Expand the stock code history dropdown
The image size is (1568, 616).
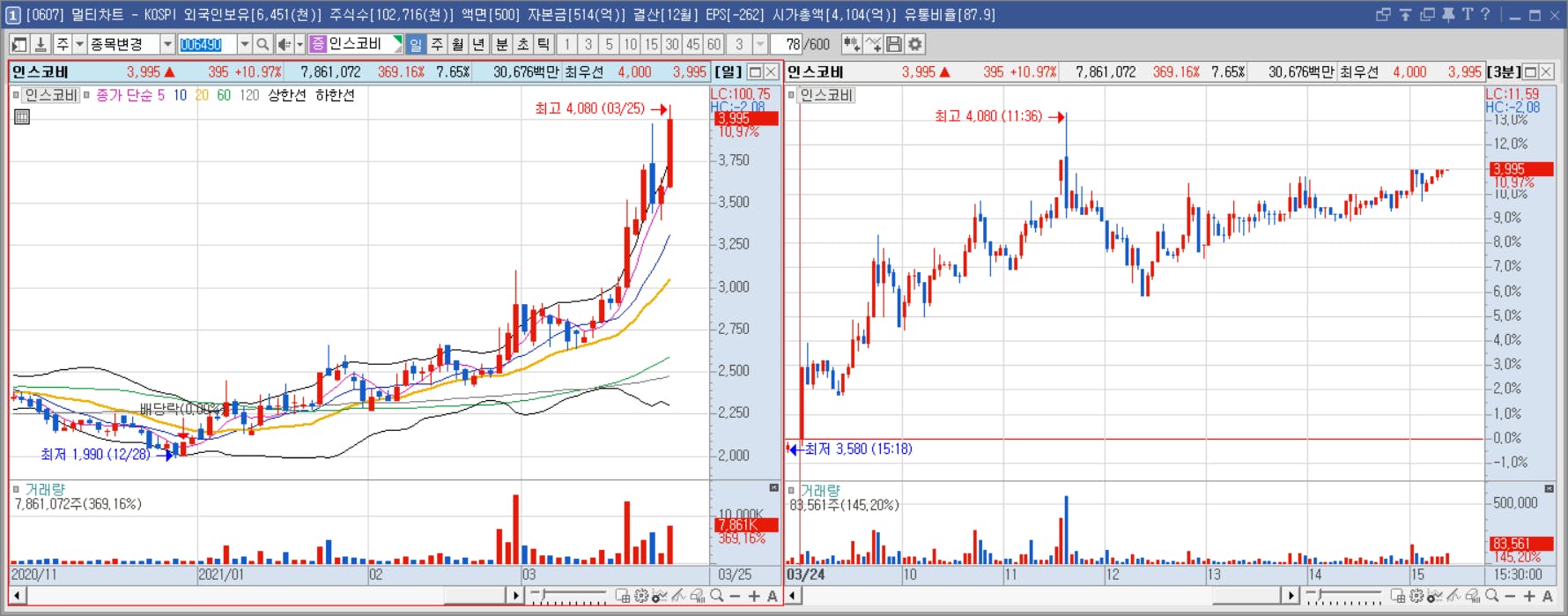[244, 44]
